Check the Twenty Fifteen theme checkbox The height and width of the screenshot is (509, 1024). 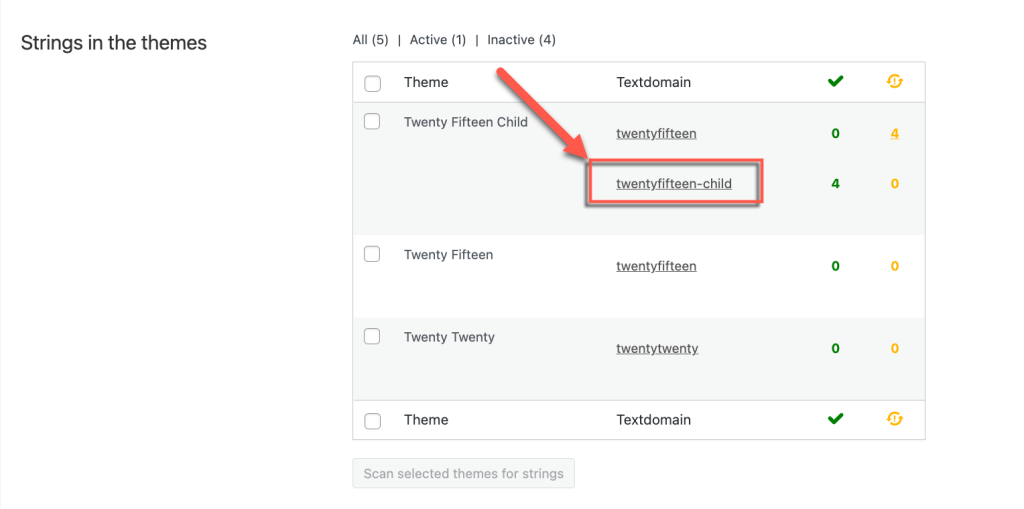coord(372,254)
